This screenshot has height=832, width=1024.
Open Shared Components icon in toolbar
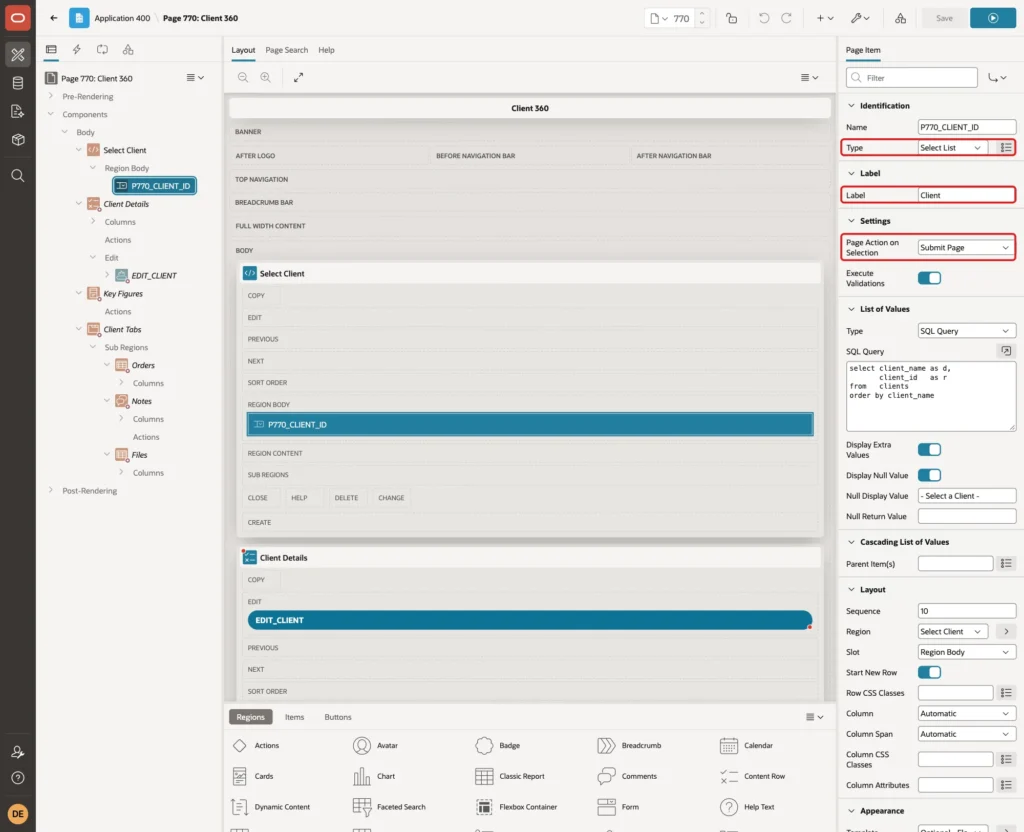pos(901,18)
